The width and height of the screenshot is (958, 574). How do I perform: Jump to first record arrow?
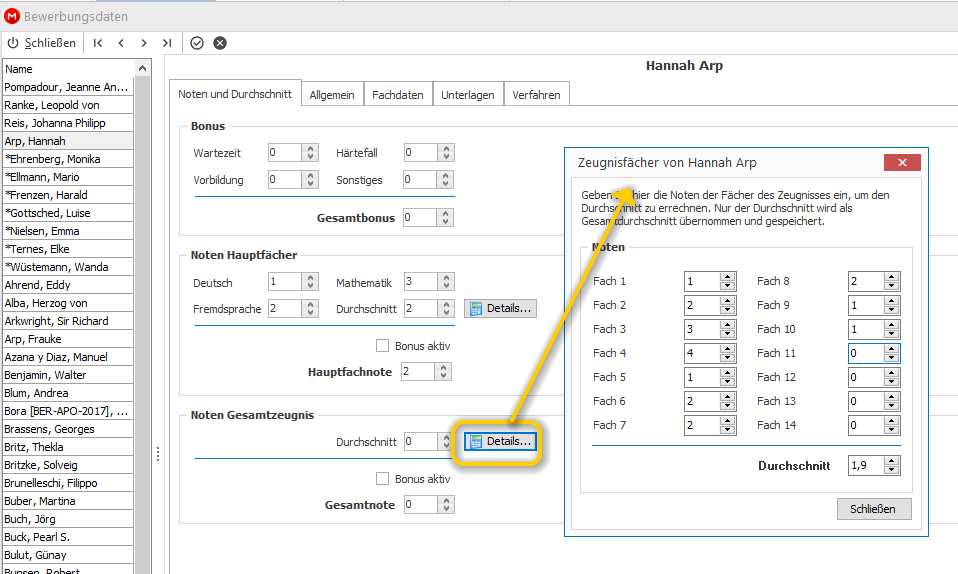(x=98, y=43)
